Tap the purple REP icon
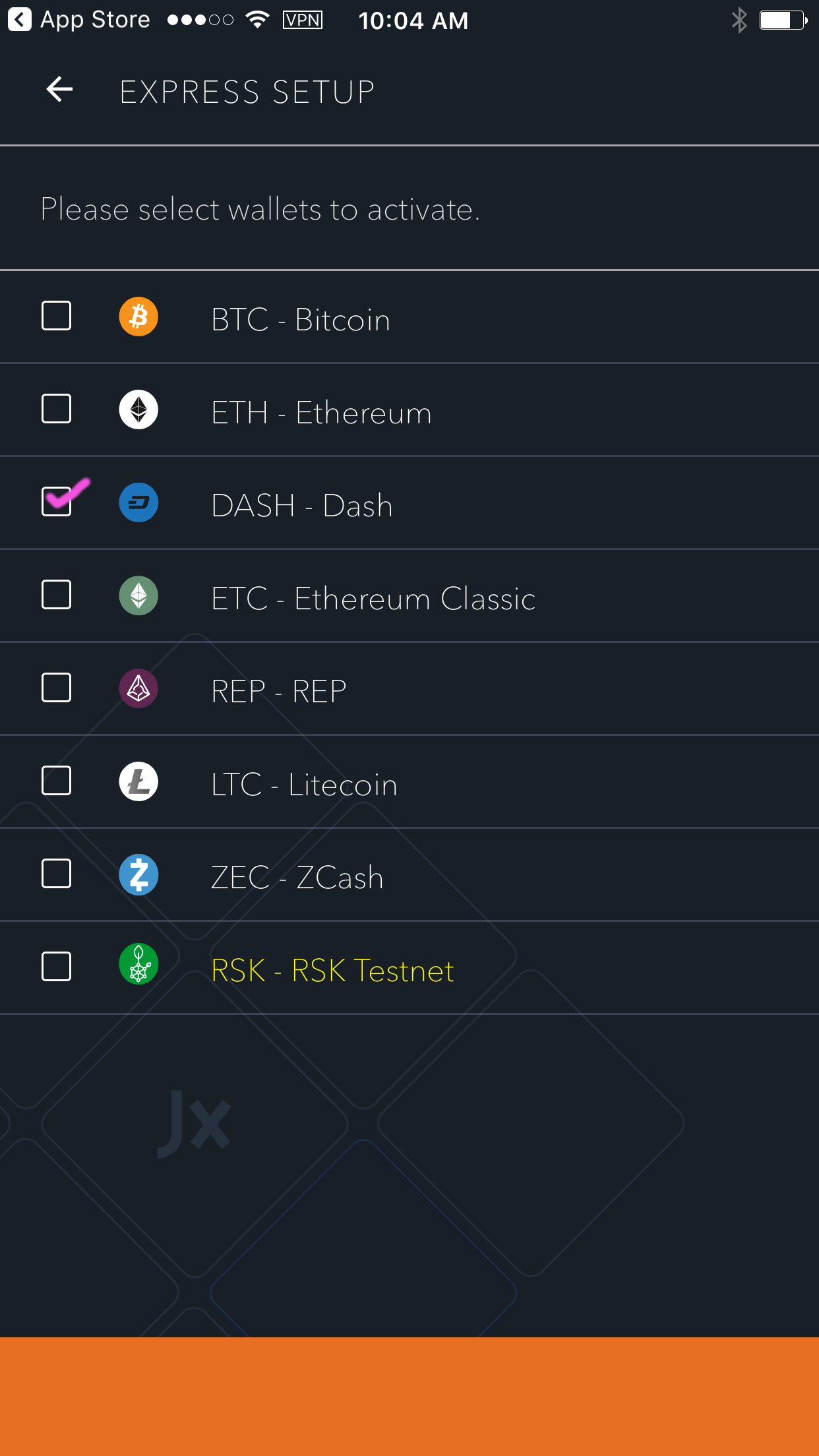819x1456 pixels. point(138,689)
